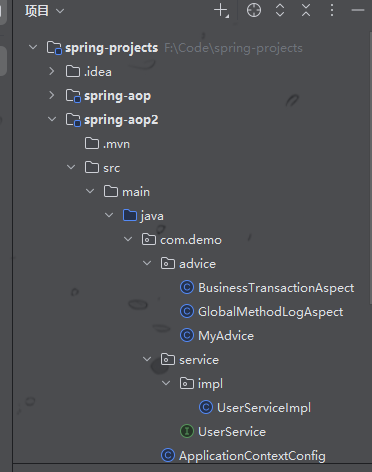
Task: Select the com.demo package name
Action: click(191, 240)
